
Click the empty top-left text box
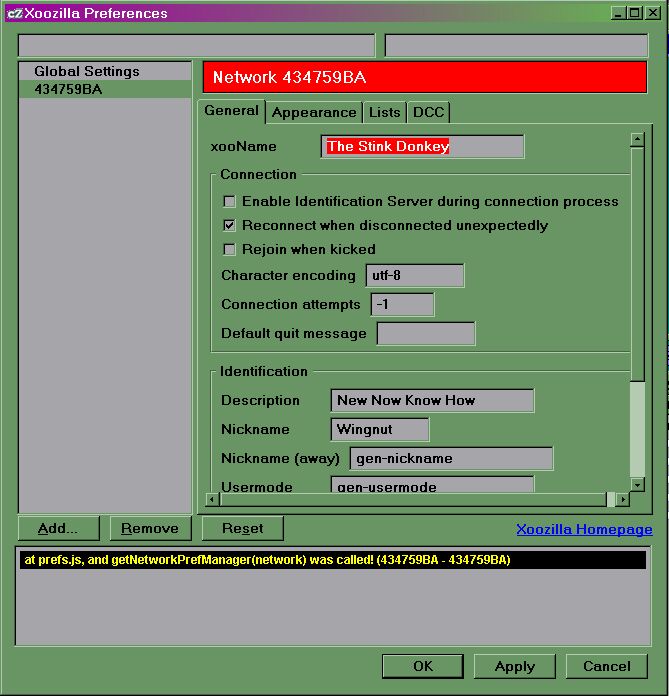tap(196, 46)
